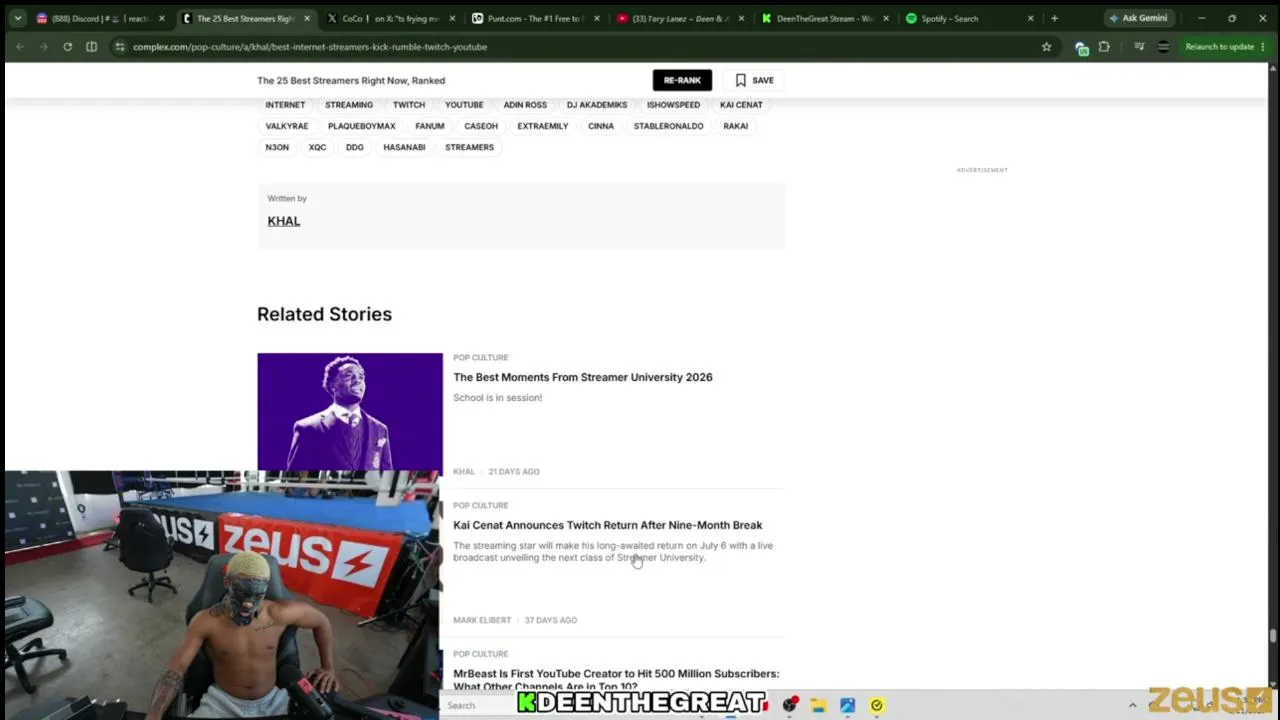Screen dimensions: 1280x720
Task: Select the YOUTUBE tag
Action: click(464, 105)
